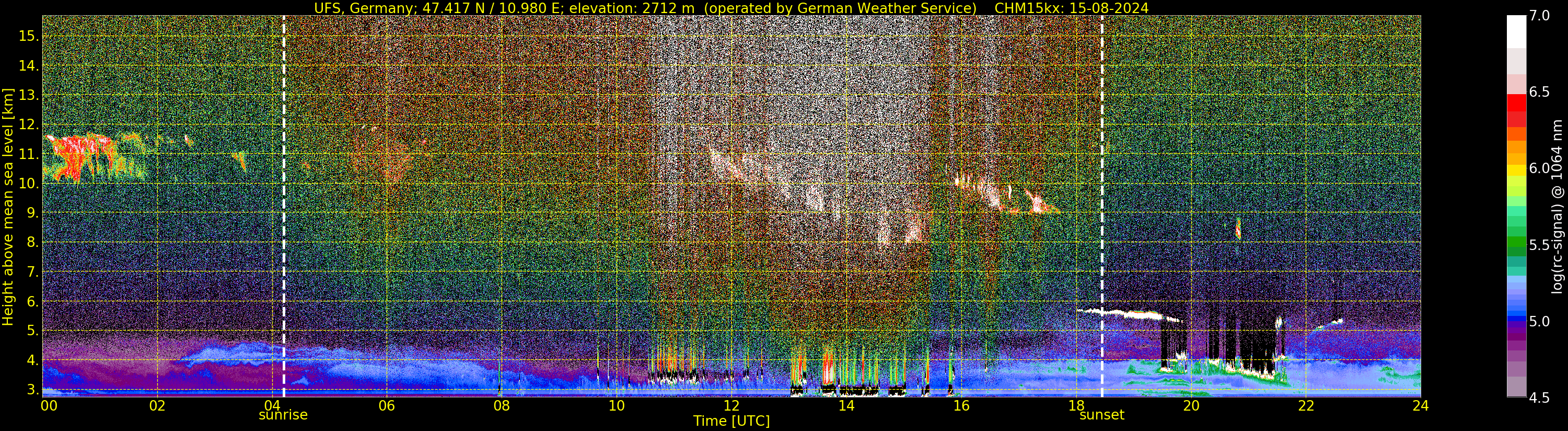Screen dimensions: 1568x431
Task: Click the colorbar value '6.5'
Action: [x=1539, y=92]
